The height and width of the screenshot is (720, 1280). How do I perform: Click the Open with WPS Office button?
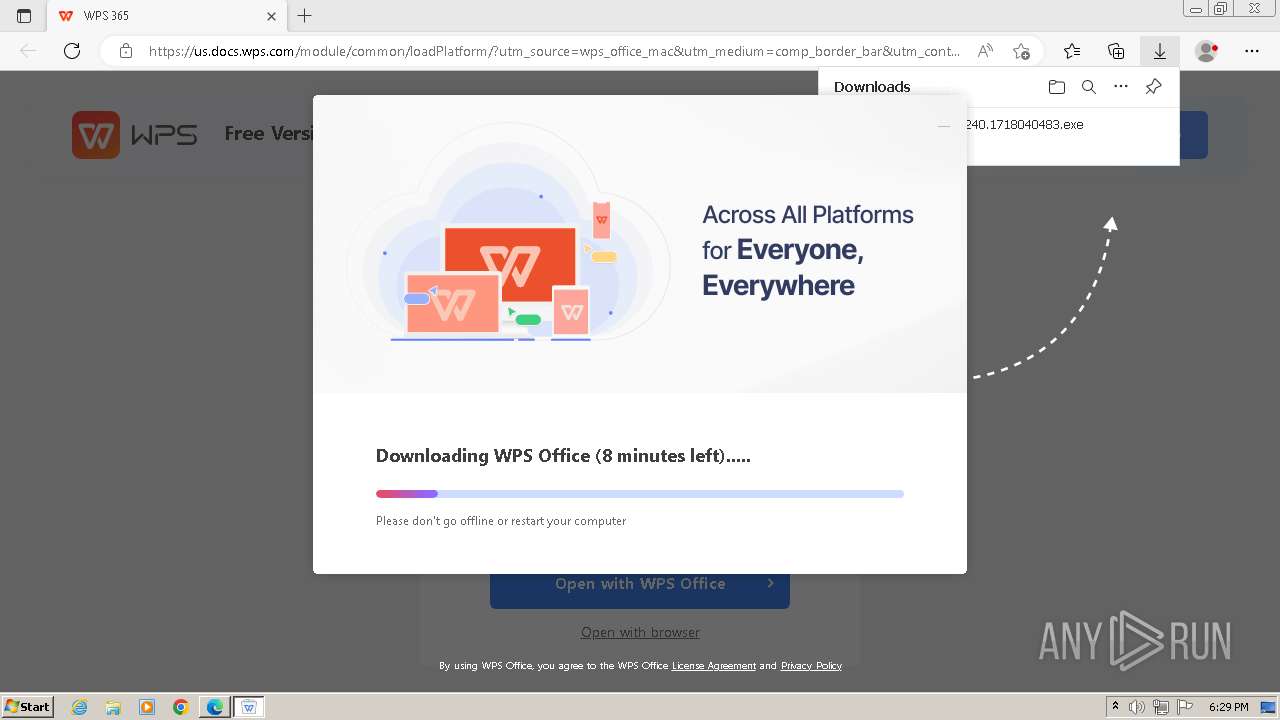[x=640, y=584]
